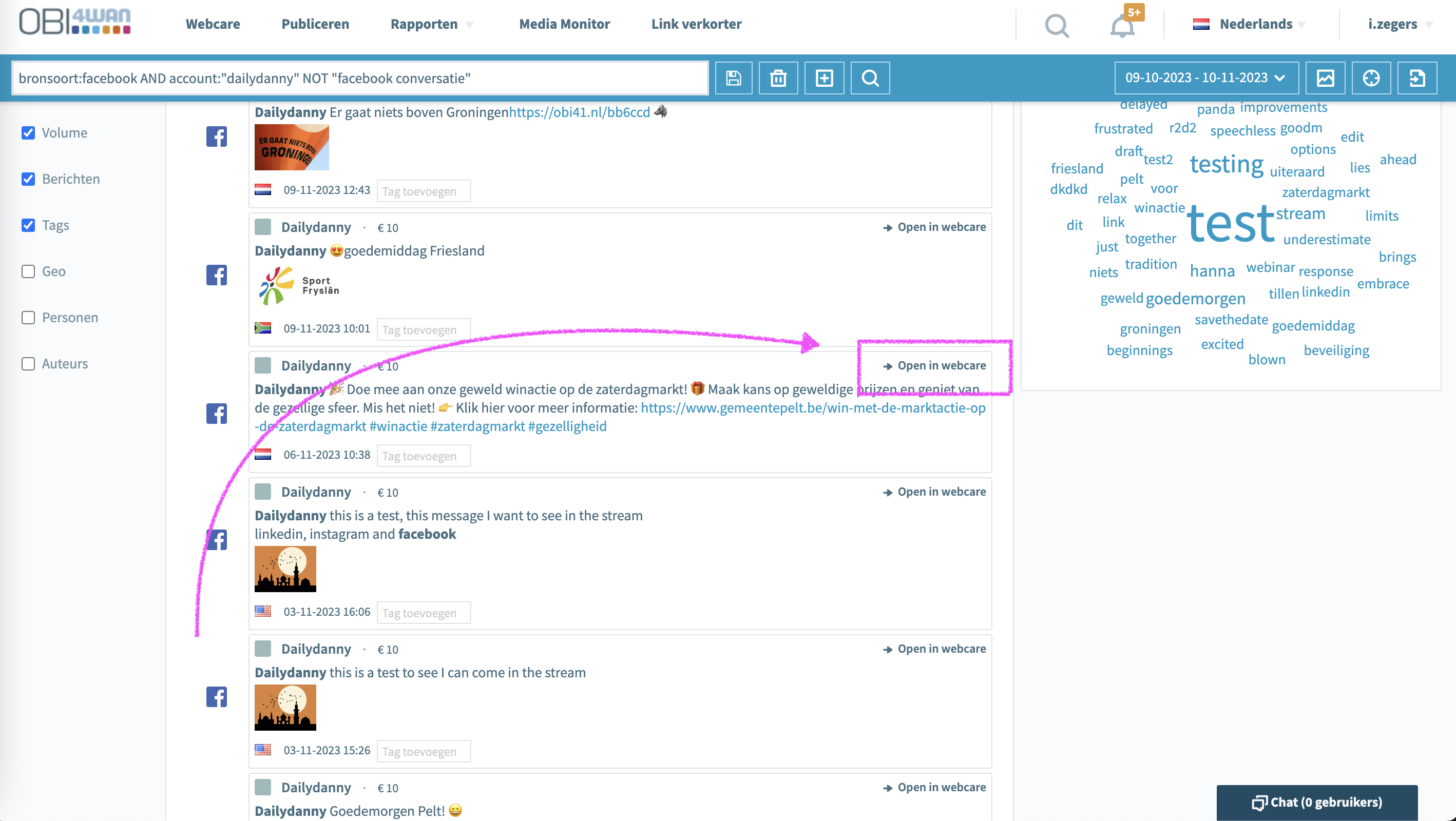Click the global search magnifier in header
Image resolution: width=1456 pixels, height=821 pixels.
pyautogui.click(x=1057, y=26)
